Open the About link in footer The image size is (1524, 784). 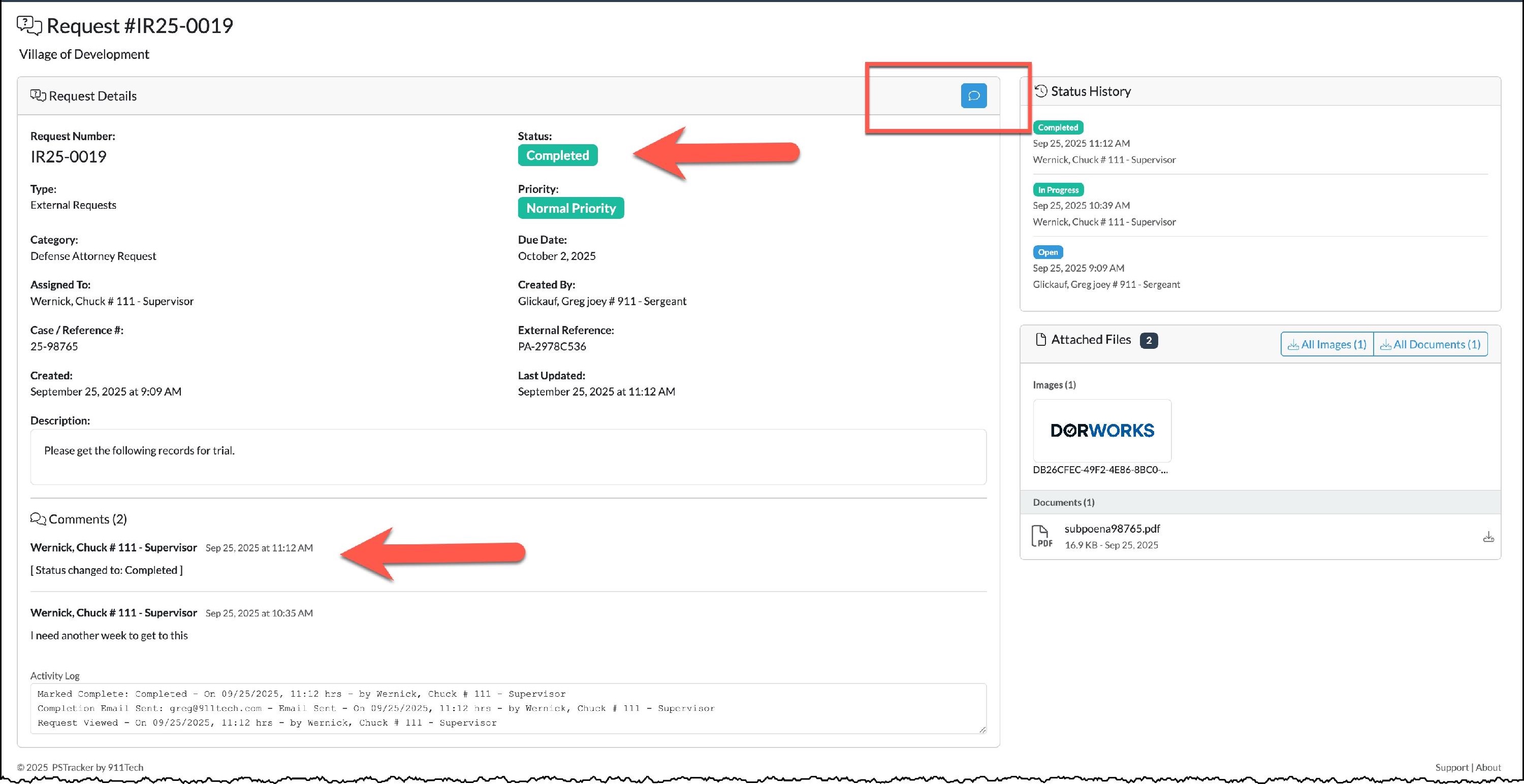pyautogui.click(x=1488, y=767)
